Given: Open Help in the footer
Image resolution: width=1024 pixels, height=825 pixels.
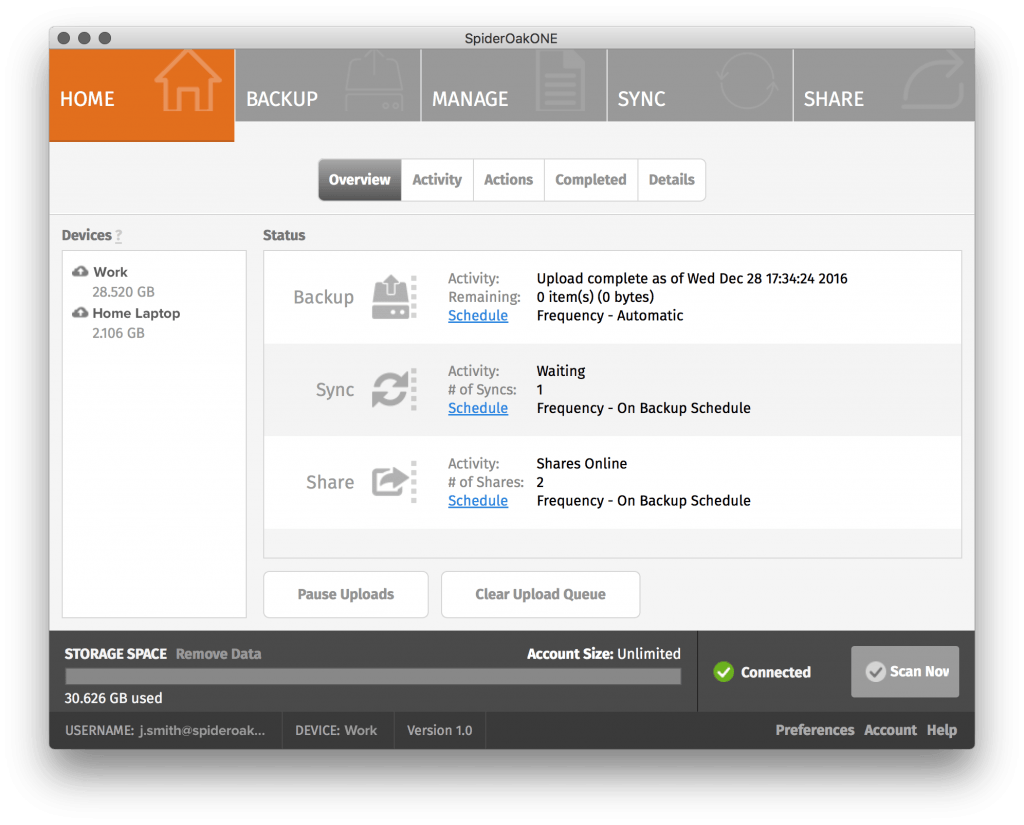Looking at the screenshot, I should click(x=942, y=730).
